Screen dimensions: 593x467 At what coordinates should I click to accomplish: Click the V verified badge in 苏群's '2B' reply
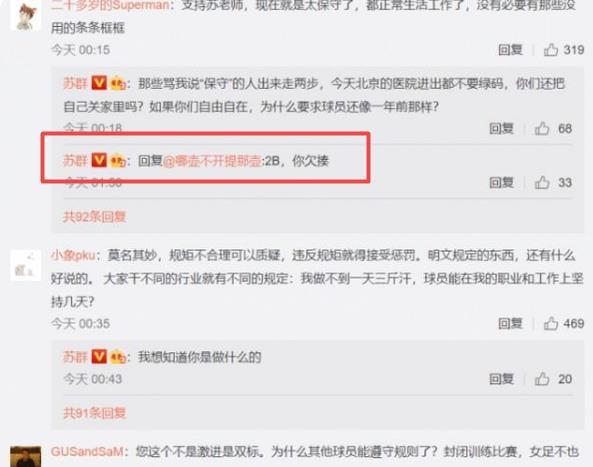pos(99,160)
